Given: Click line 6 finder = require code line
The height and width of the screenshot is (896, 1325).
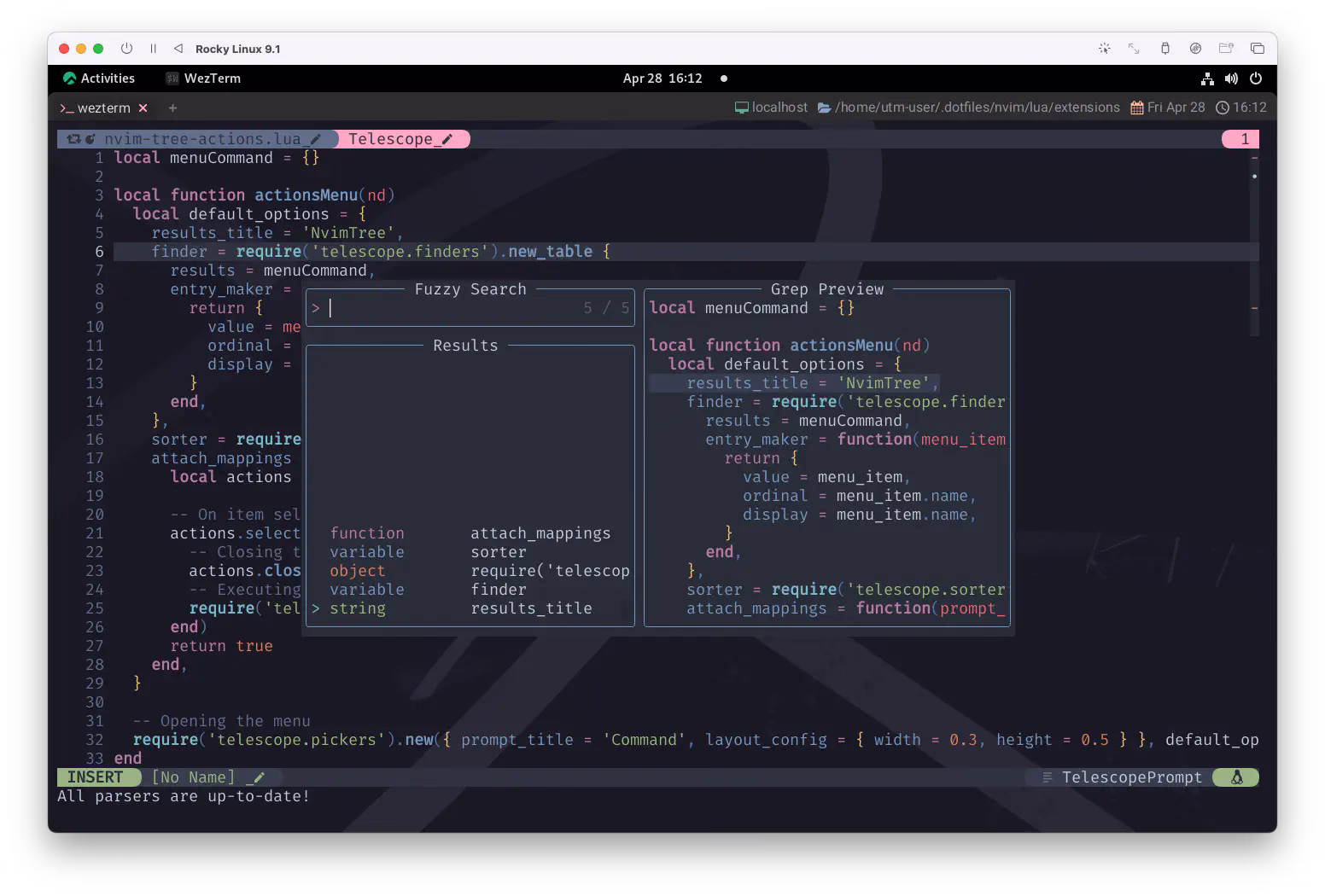Looking at the screenshot, I should pos(381,252).
